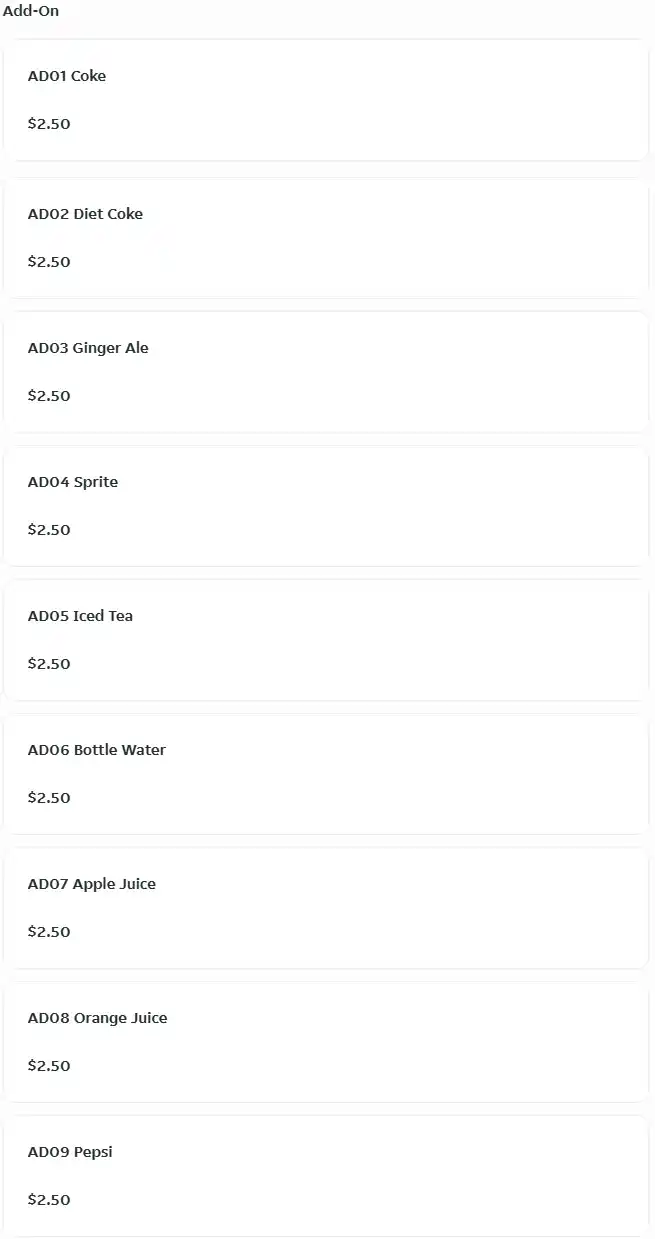Click the price under AD03 Ginger Ale
Image resolution: width=655 pixels, height=1239 pixels.
(49, 396)
